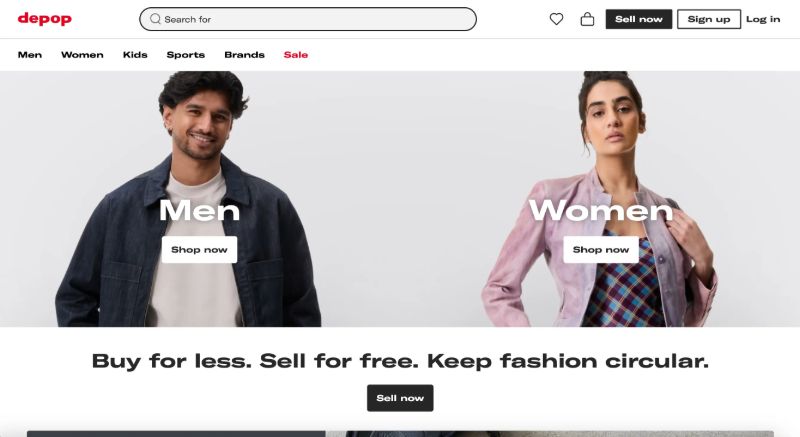
Task: Select the Sports navigation item
Action: (186, 55)
